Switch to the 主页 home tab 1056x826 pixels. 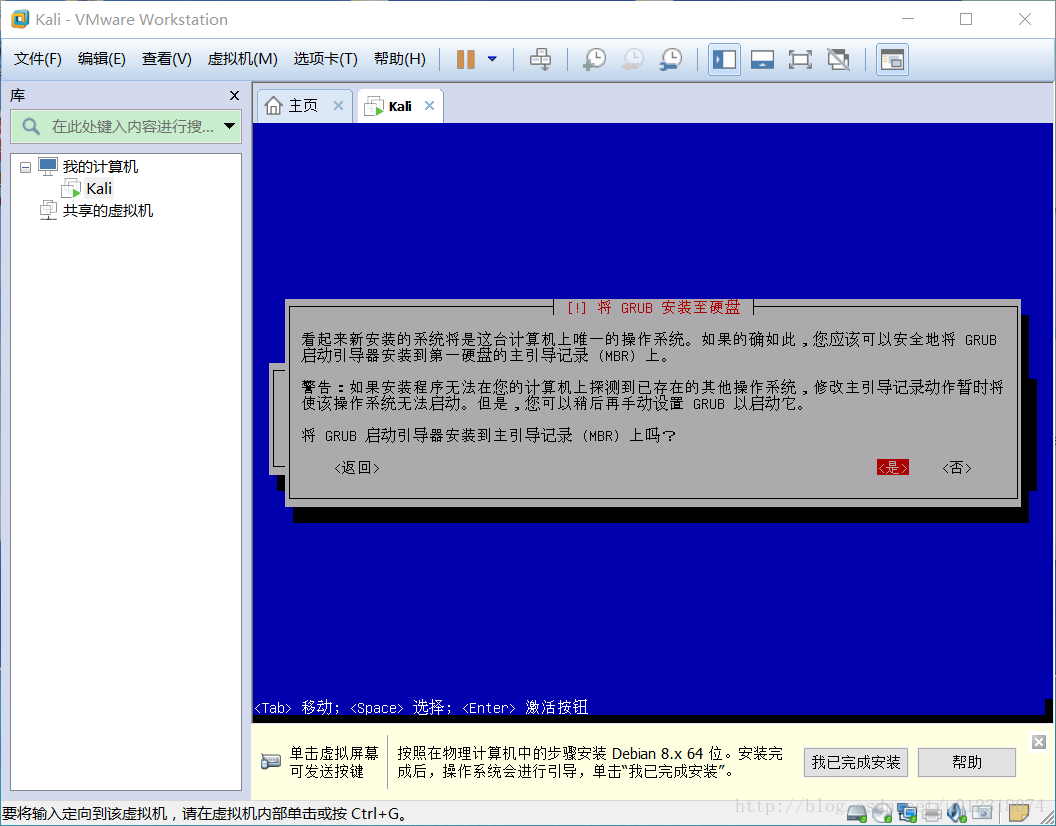pyautogui.click(x=303, y=106)
